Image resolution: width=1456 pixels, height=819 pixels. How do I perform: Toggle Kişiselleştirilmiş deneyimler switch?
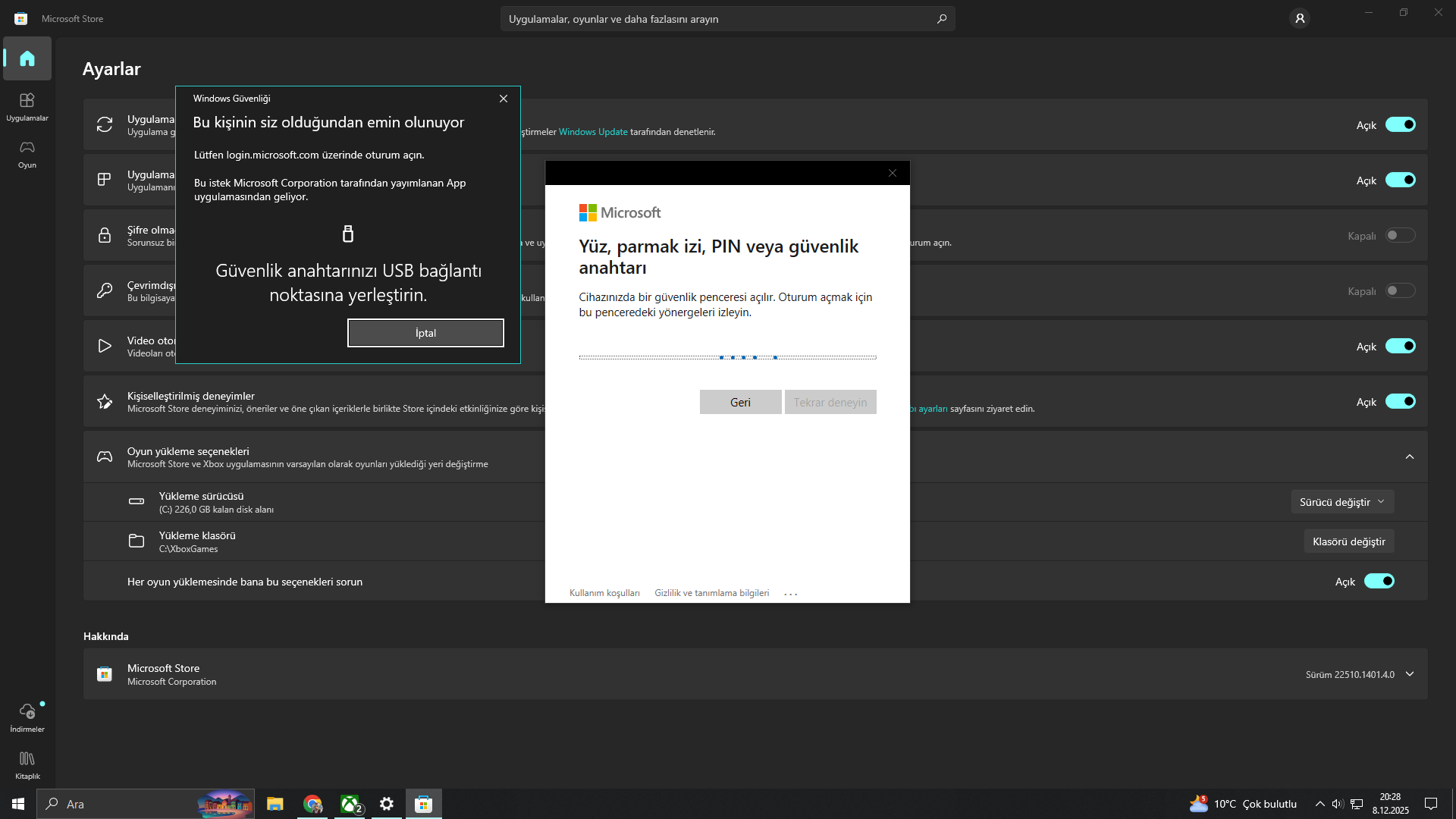(1401, 401)
